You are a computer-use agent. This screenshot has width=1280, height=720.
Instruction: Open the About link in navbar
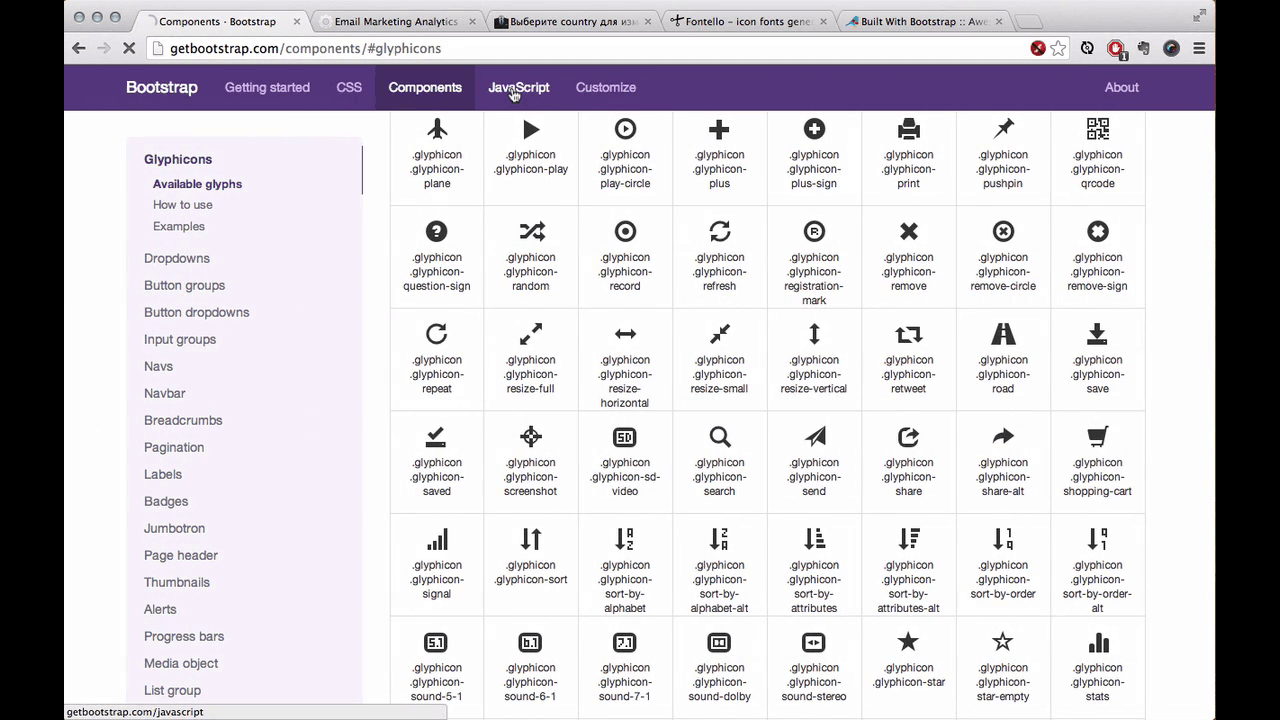coord(1121,87)
